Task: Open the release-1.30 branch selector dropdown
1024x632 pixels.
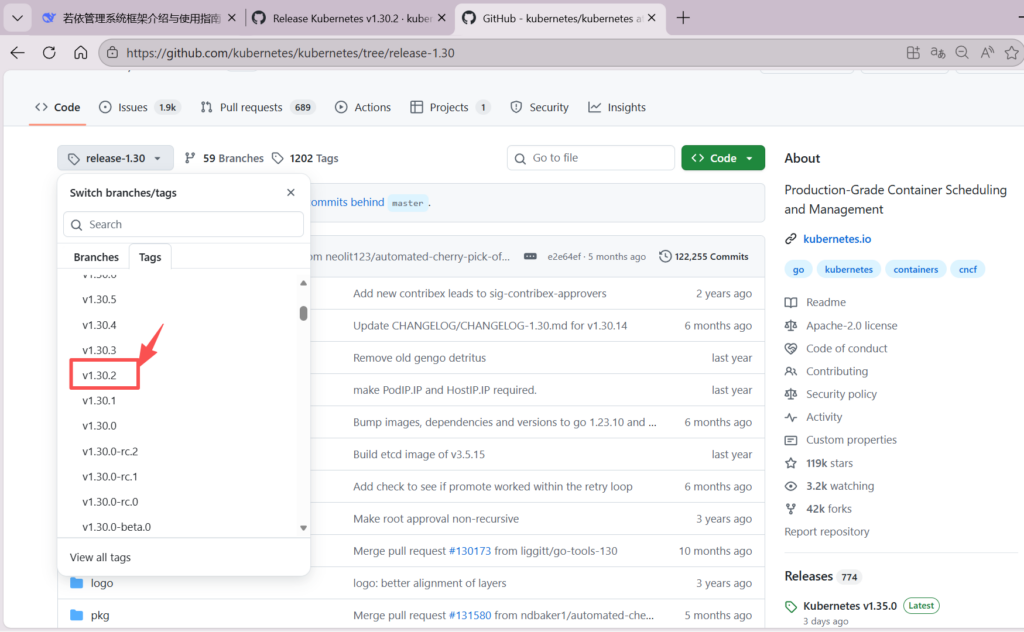Action: pyautogui.click(x=115, y=158)
